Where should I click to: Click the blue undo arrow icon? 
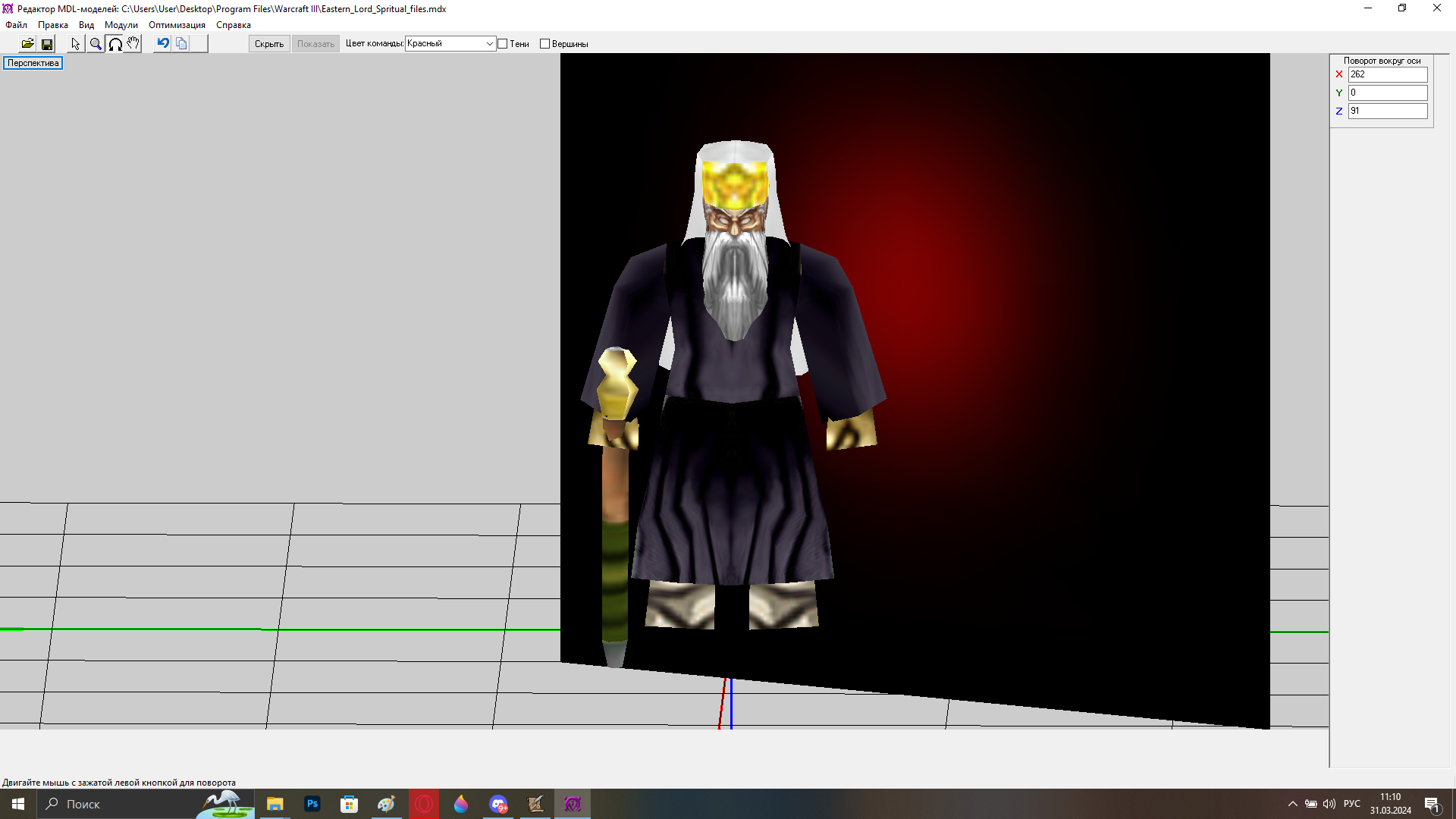point(162,43)
